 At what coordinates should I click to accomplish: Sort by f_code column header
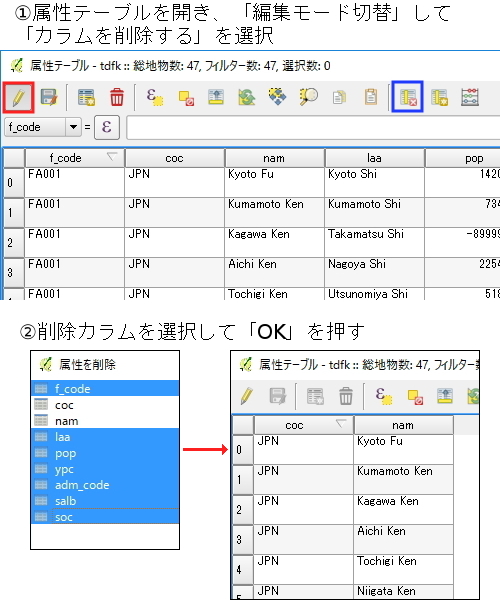[75, 158]
